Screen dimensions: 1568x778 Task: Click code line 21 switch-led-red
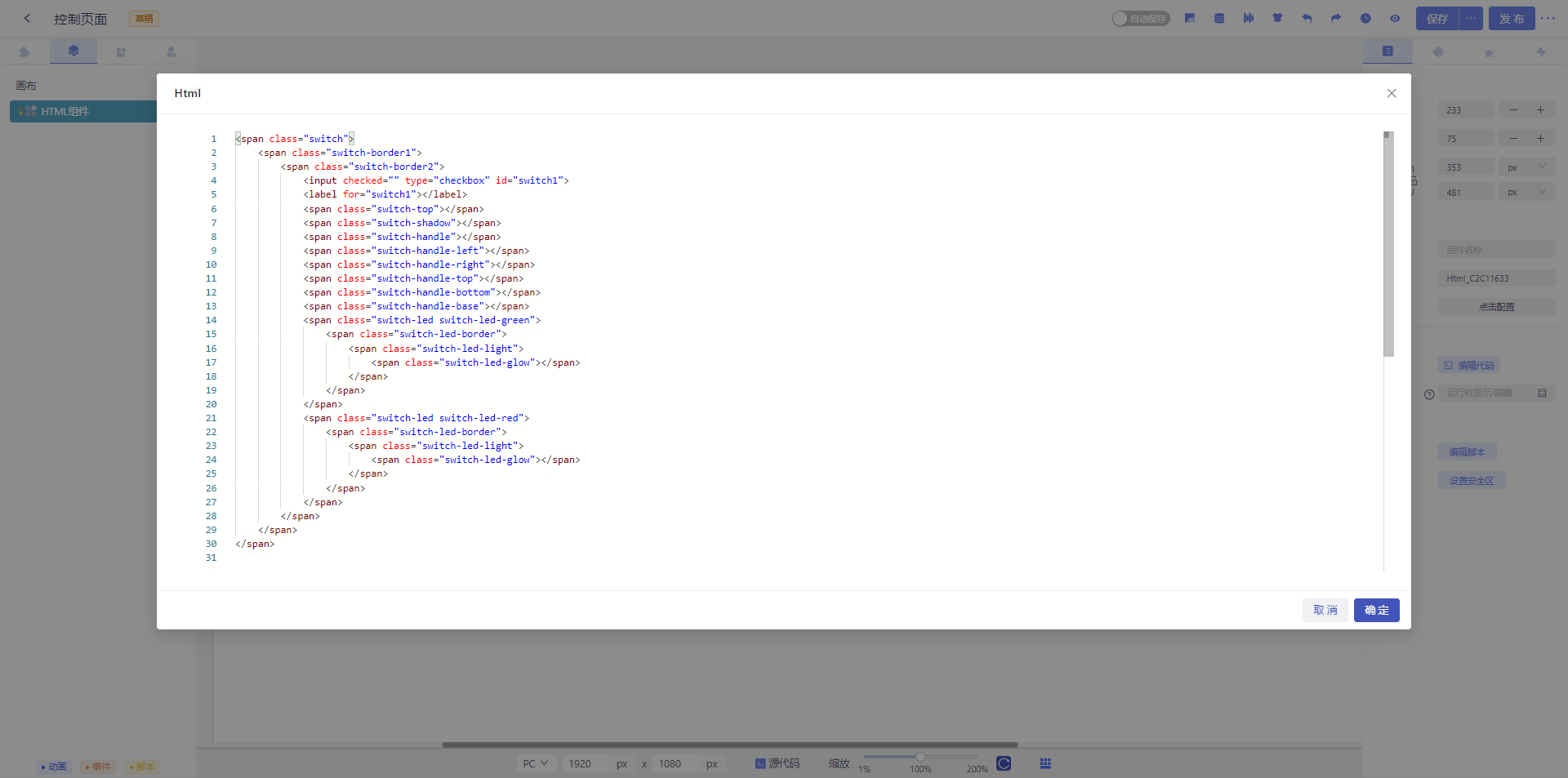click(x=416, y=418)
